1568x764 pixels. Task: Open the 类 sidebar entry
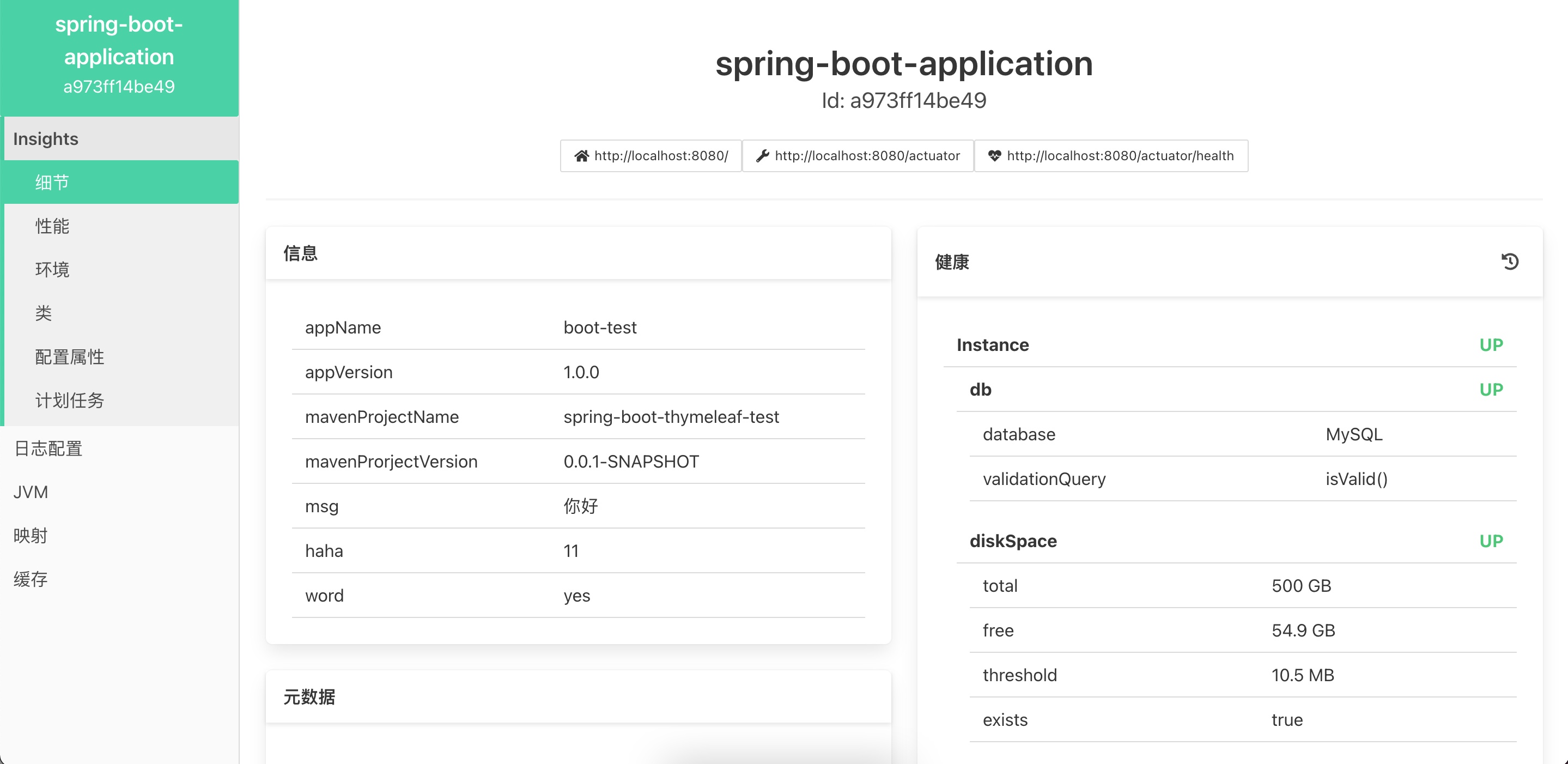tap(43, 313)
